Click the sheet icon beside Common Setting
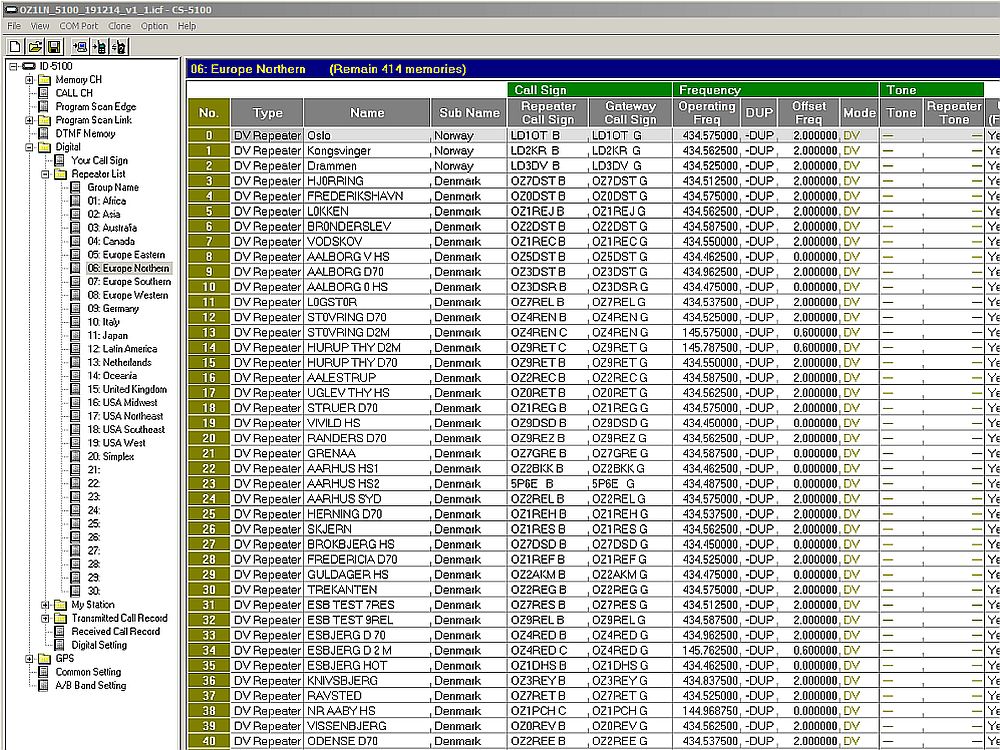The width and height of the screenshot is (1000, 750). [x=44, y=672]
